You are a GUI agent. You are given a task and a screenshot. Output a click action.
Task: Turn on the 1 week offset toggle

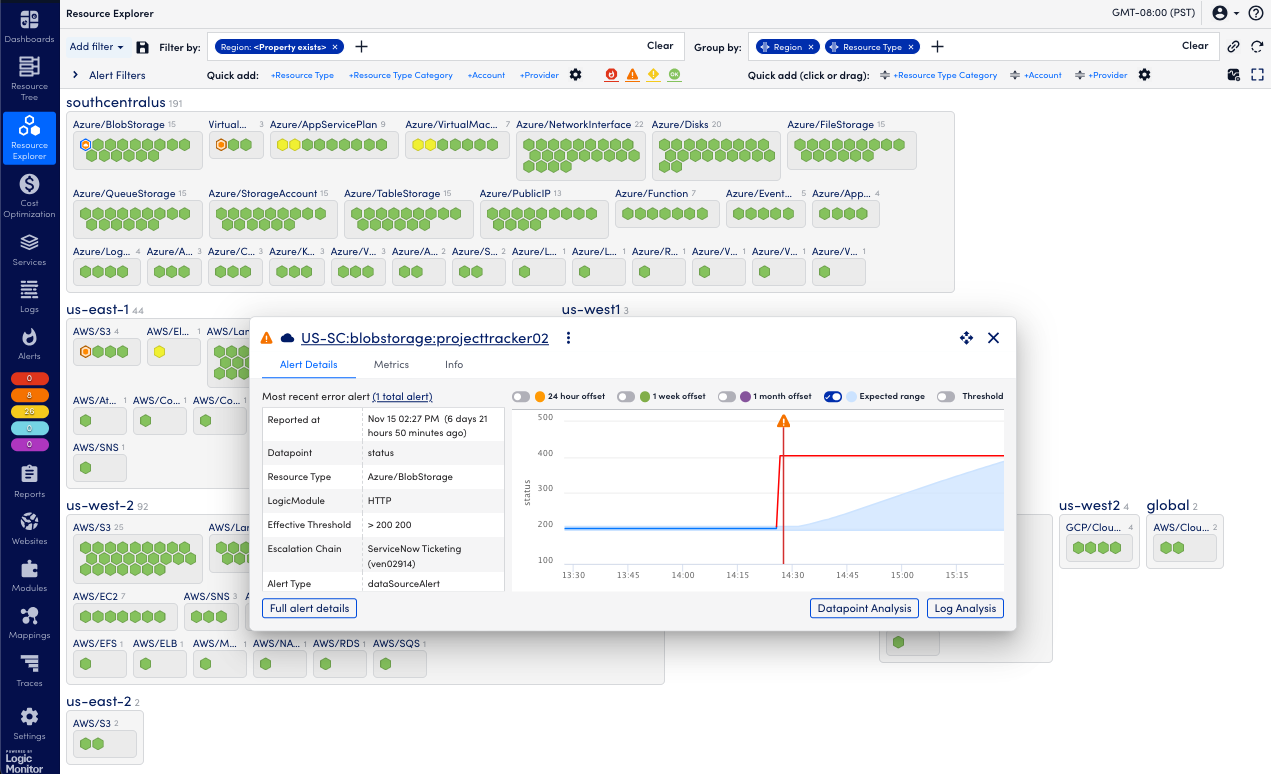tap(626, 396)
